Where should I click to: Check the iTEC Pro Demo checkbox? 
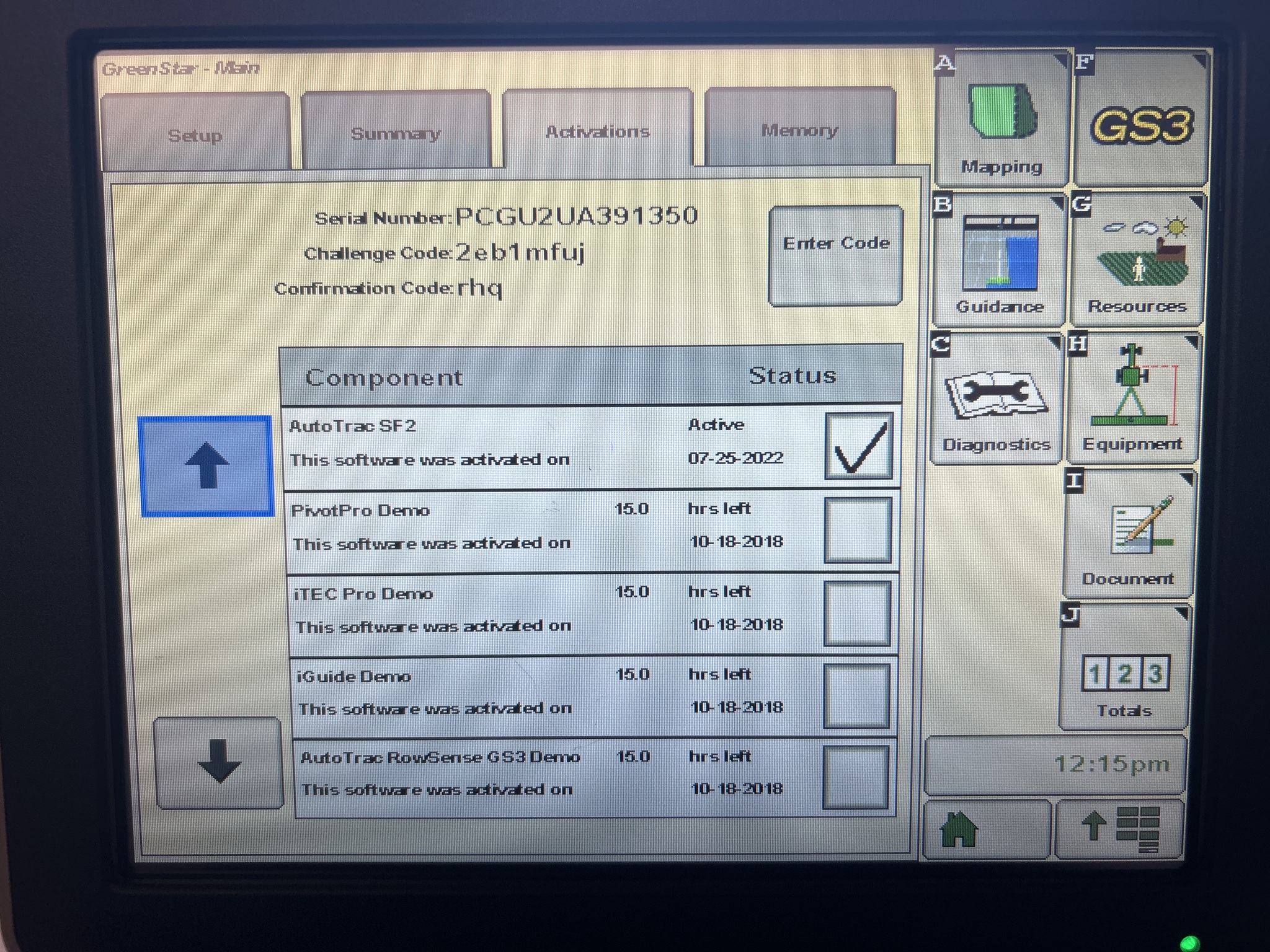pyautogui.click(x=856, y=613)
